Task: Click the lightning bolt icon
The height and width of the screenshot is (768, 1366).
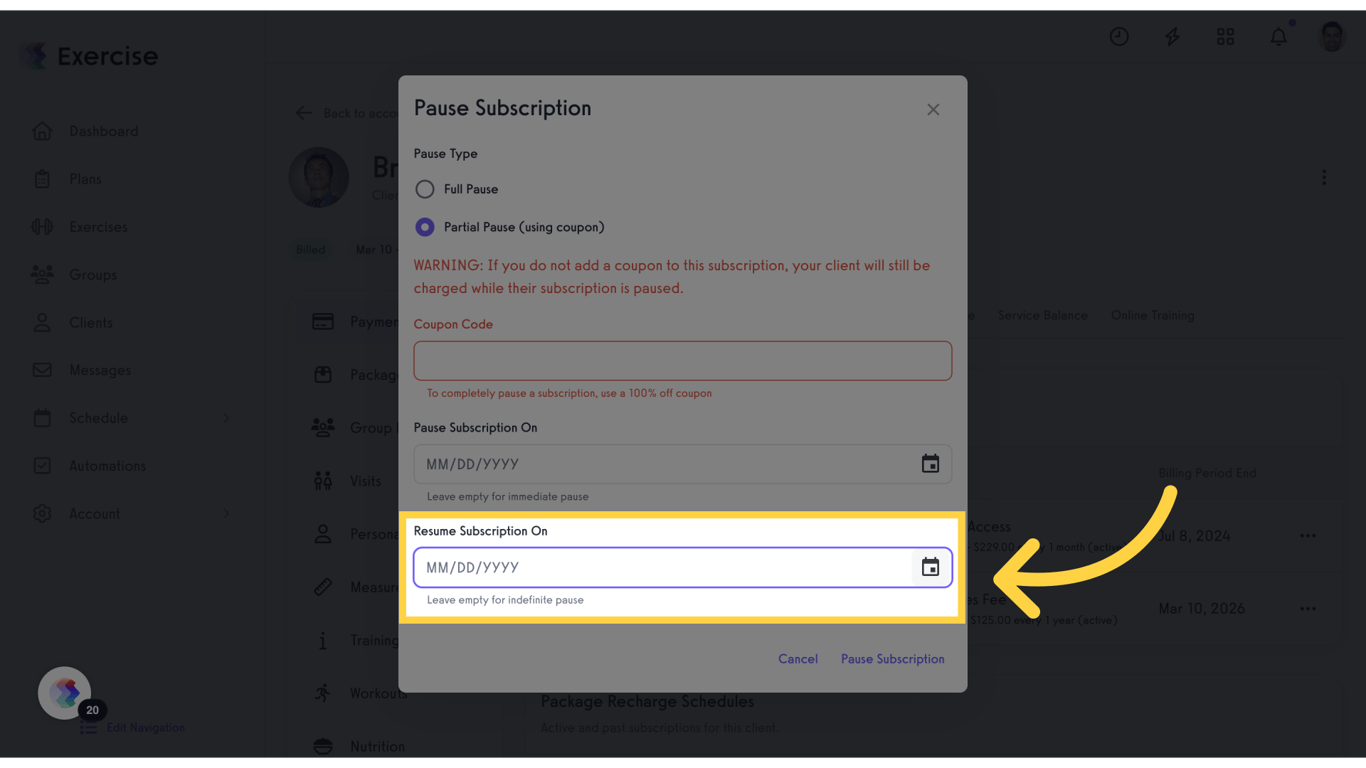Action: 1172,37
